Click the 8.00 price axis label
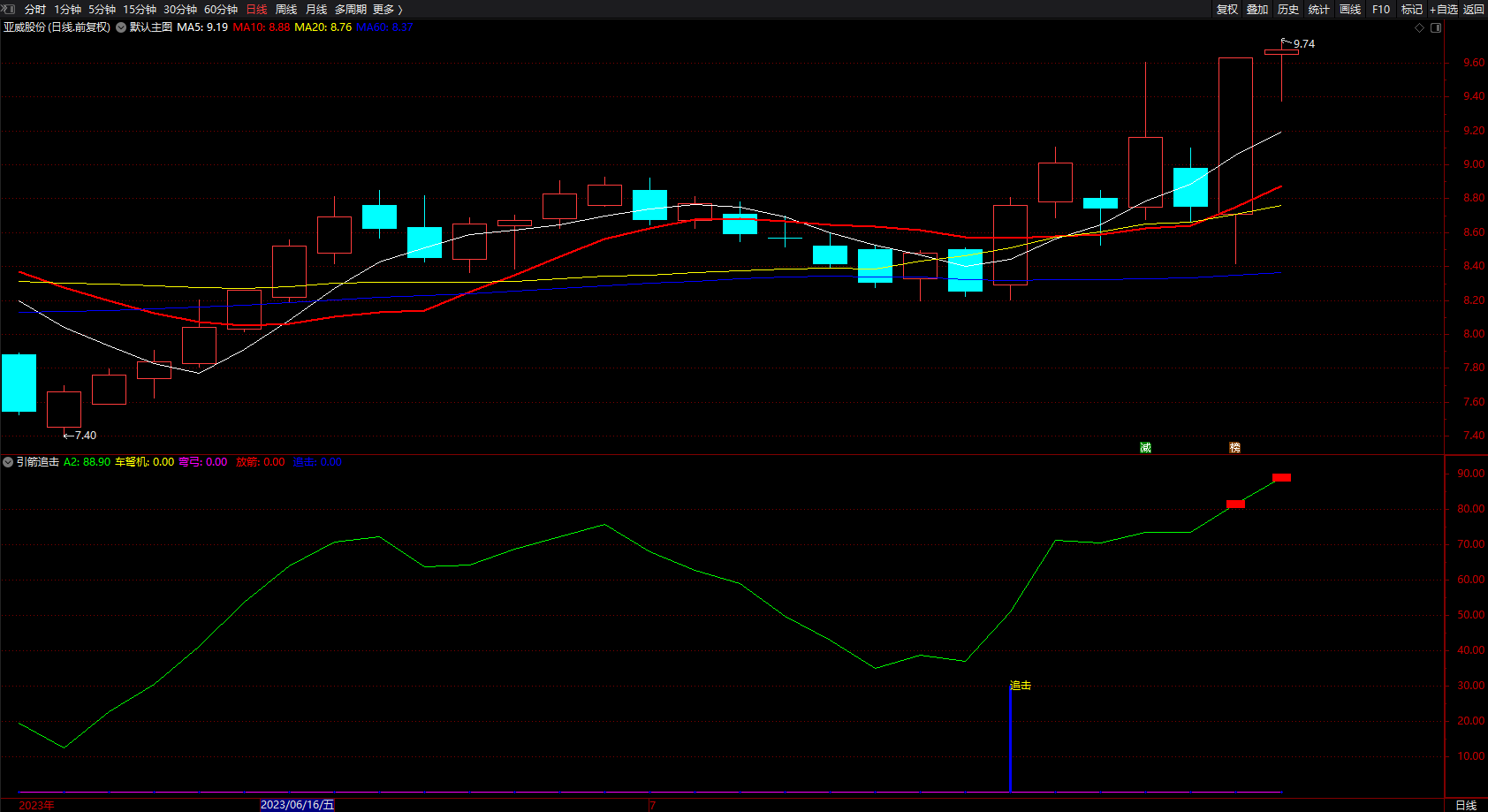The width and height of the screenshot is (1488, 812). (1474, 334)
